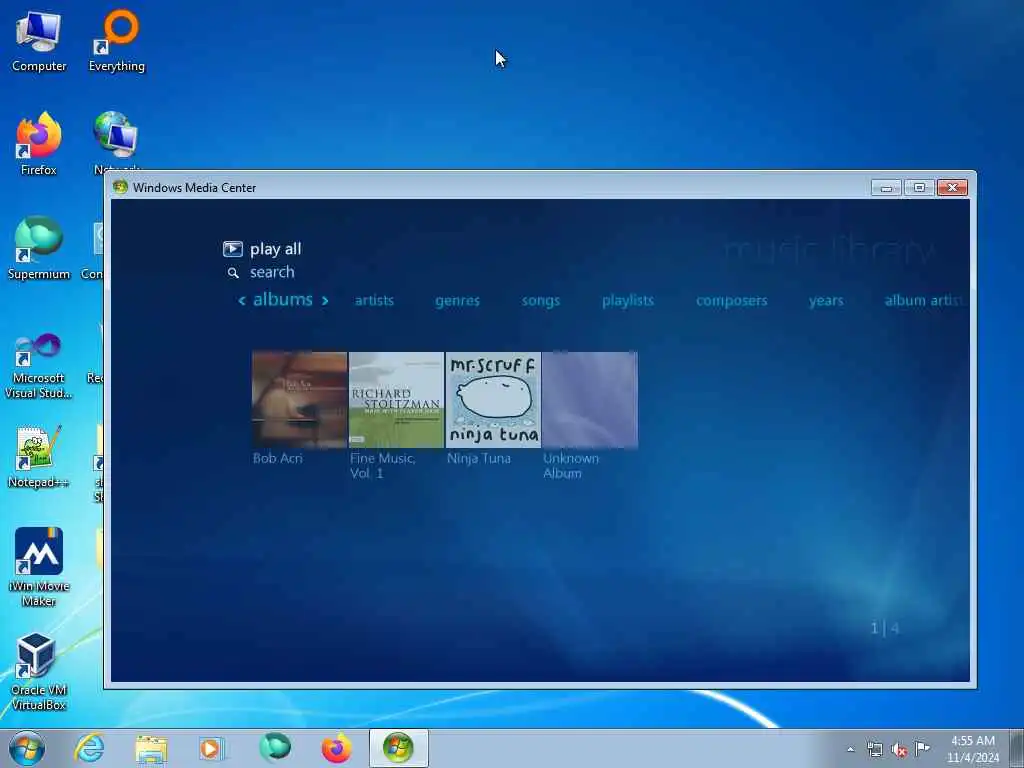Image resolution: width=1024 pixels, height=768 pixels.
Task: Open the Everything desktop shortcut
Action: (x=117, y=41)
